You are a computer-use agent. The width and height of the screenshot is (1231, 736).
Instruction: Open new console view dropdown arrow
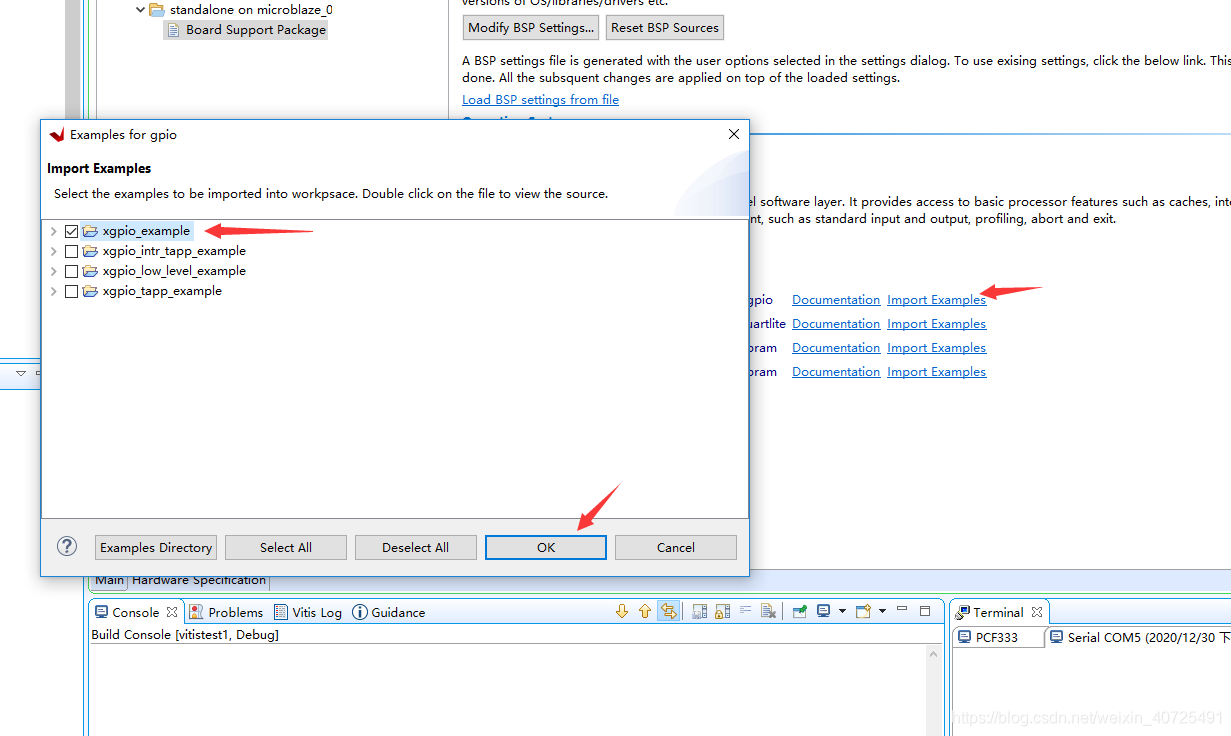[x=882, y=611]
